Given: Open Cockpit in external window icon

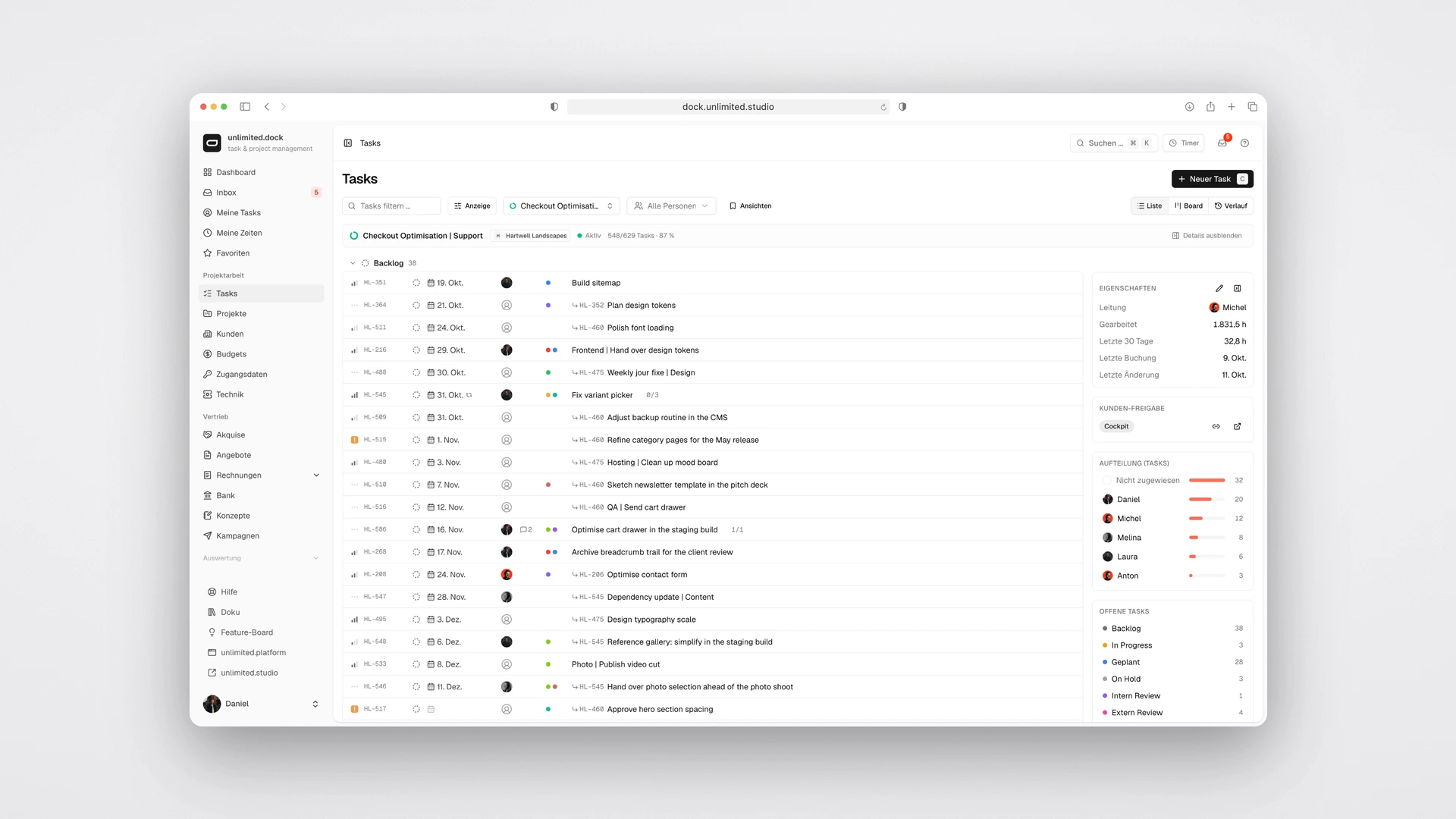Looking at the screenshot, I should pos(1238,426).
